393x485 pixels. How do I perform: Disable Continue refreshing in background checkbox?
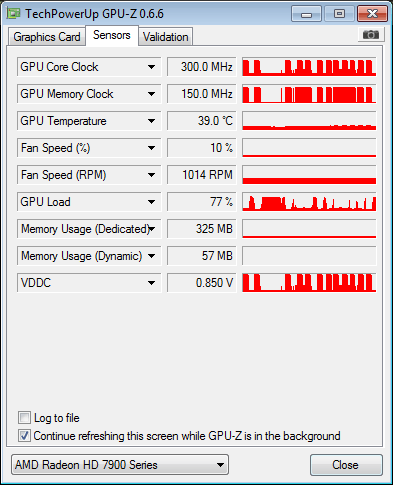24,436
